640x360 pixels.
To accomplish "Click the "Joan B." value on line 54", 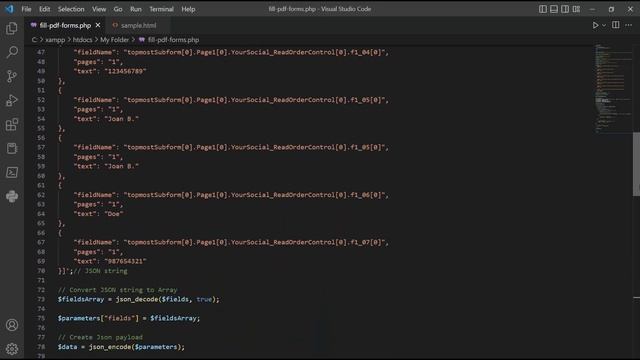I will pyautogui.click(x=122, y=119).
